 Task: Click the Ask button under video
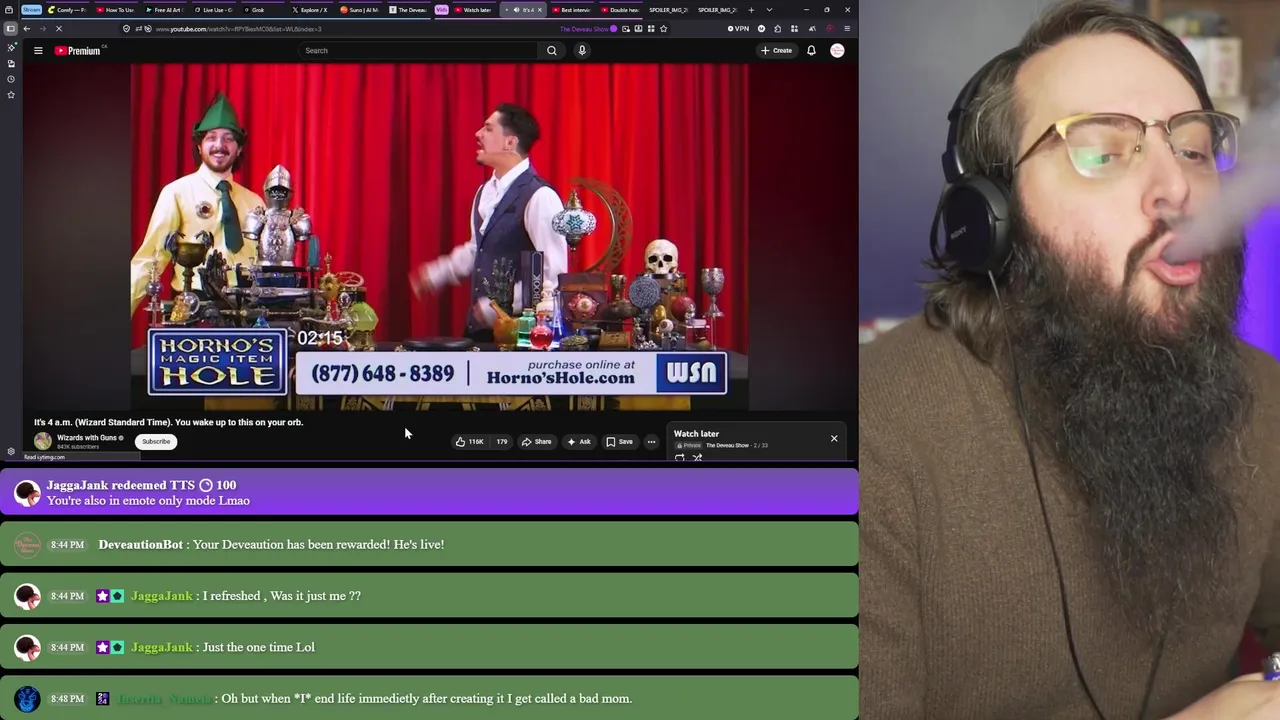click(579, 441)
